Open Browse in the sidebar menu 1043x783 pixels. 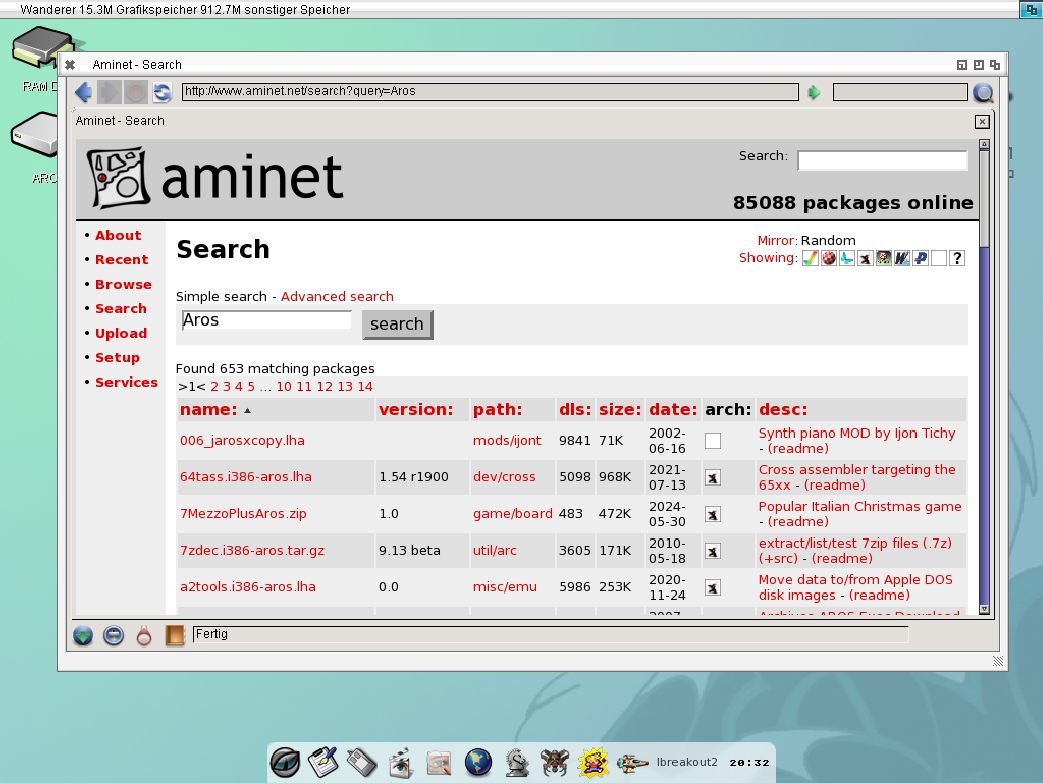[123, 285]
